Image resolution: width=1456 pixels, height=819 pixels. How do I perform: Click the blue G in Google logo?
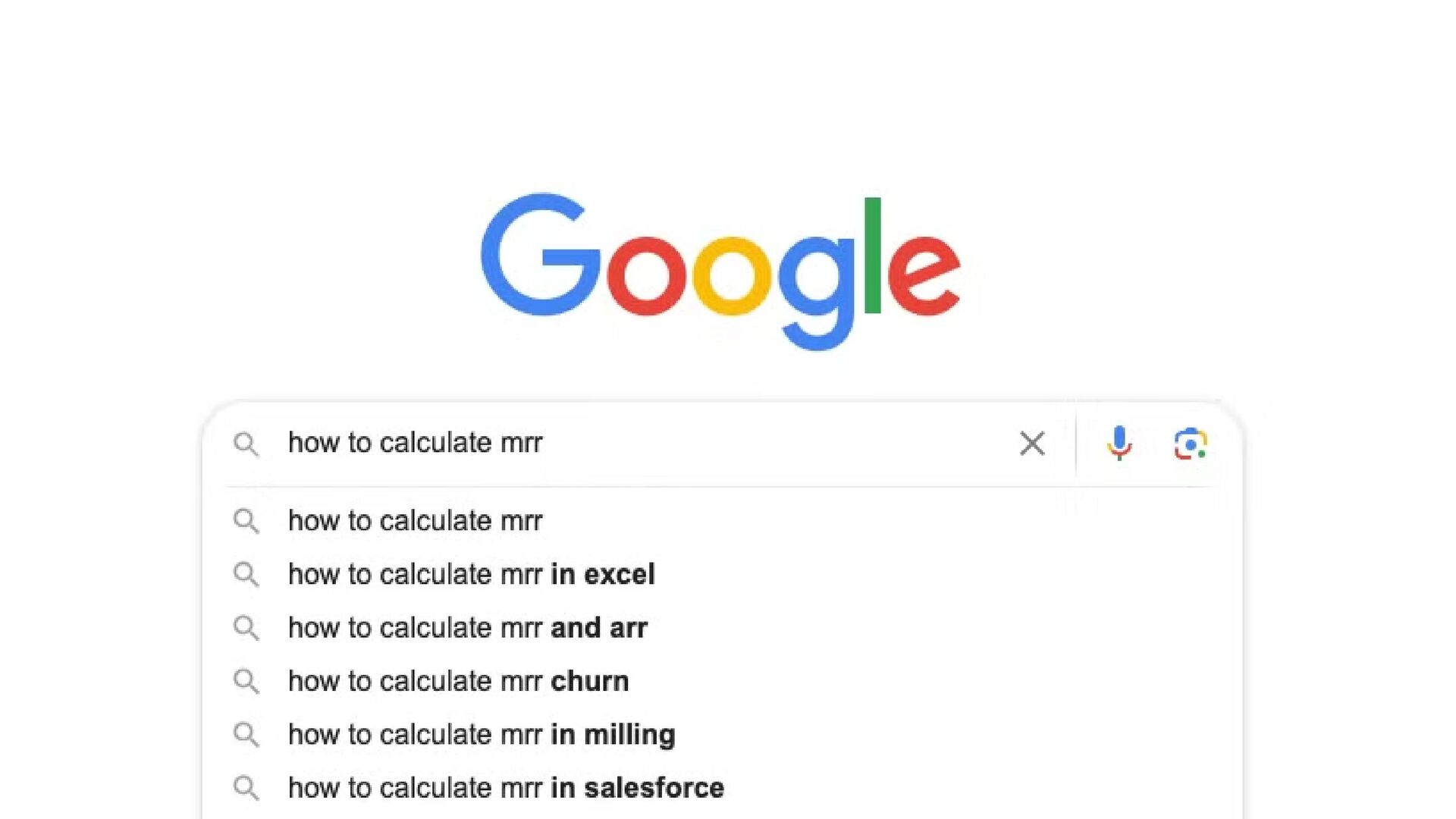pyautogui.click(x=541, y=254)
